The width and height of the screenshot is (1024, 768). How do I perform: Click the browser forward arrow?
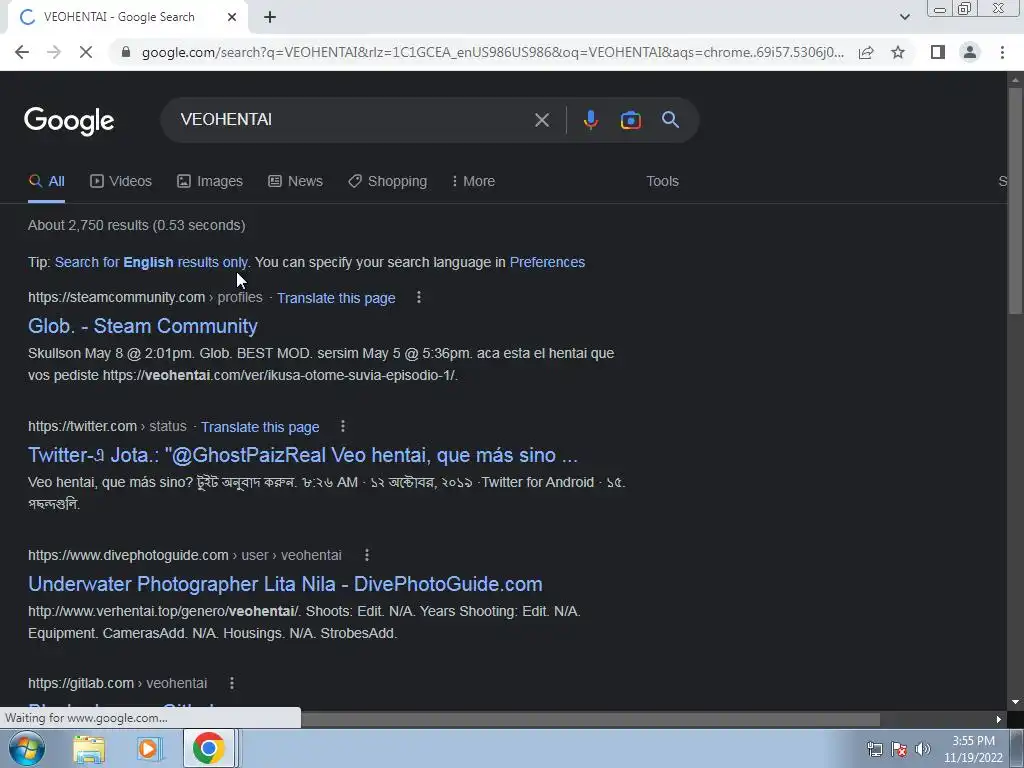[x=54, y=52]
